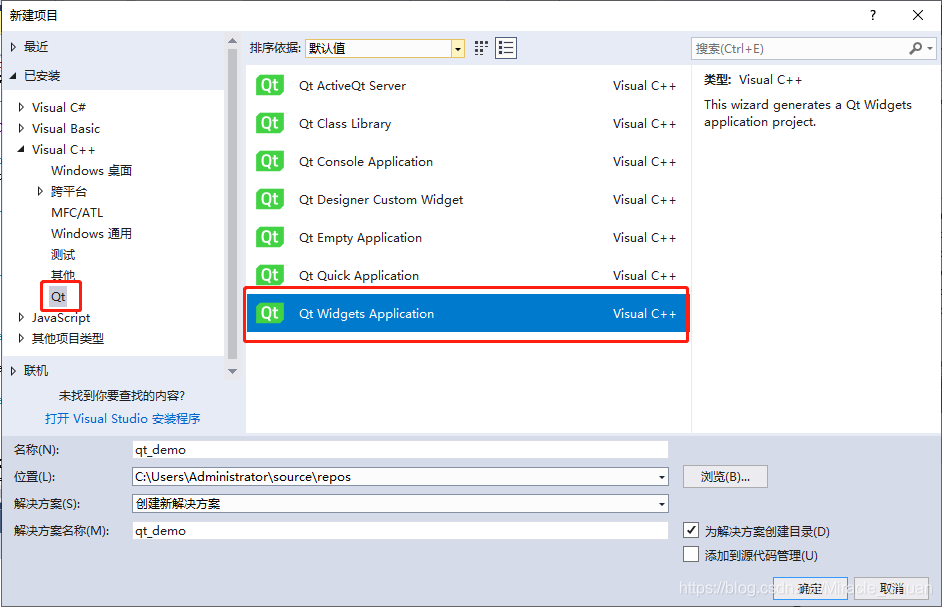942x607 pixels.
Task: Click the Qt Designer Custom Widget icon
Action: tap(270, 199)
